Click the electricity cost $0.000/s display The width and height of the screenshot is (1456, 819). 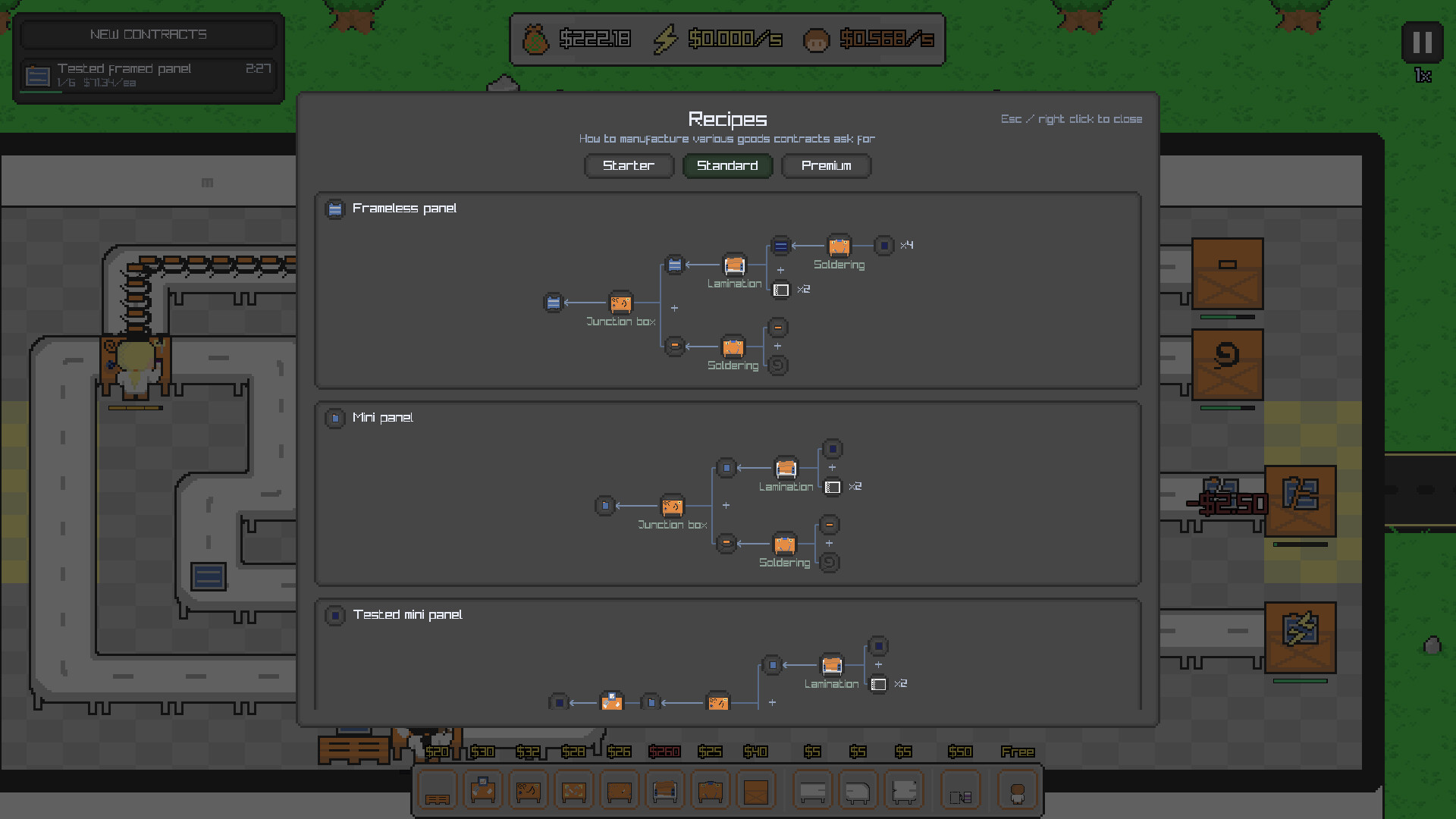(717, 39)
